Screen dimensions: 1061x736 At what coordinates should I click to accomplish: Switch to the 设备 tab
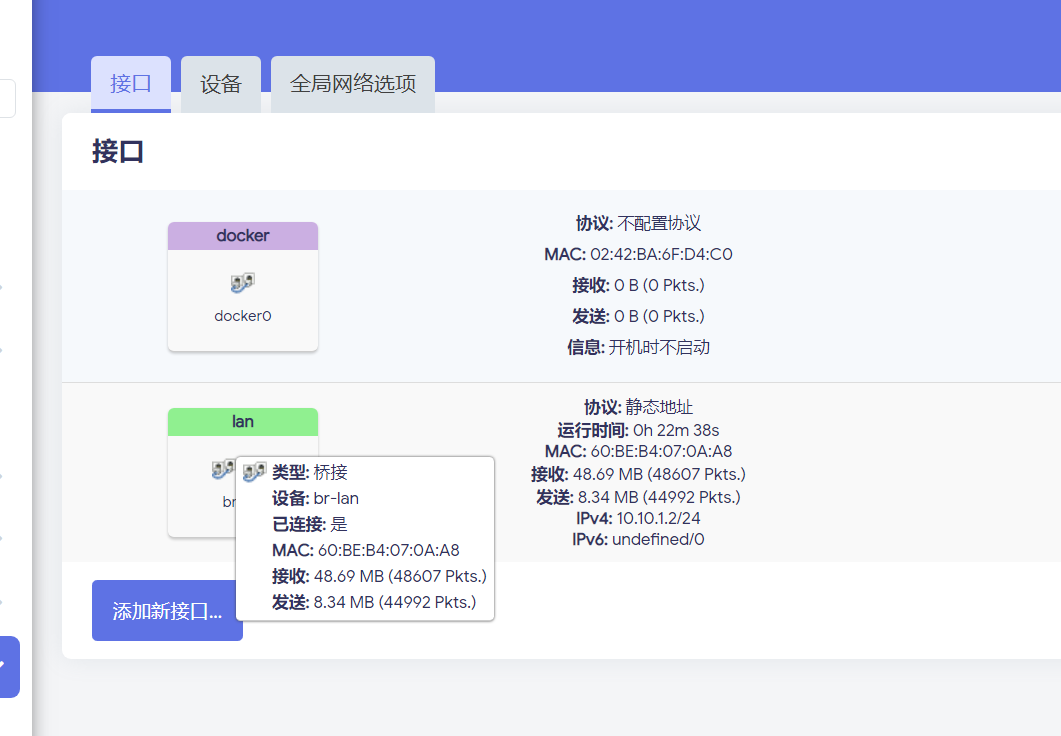221,84
